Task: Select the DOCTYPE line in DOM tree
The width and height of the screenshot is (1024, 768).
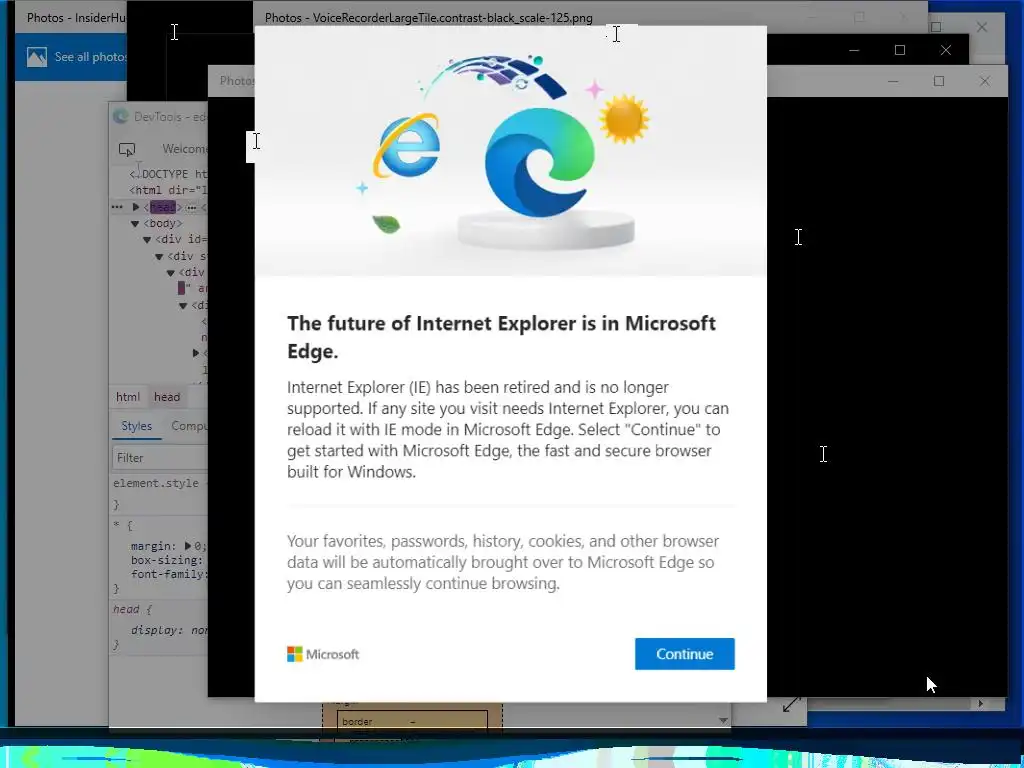Action: 168,174
